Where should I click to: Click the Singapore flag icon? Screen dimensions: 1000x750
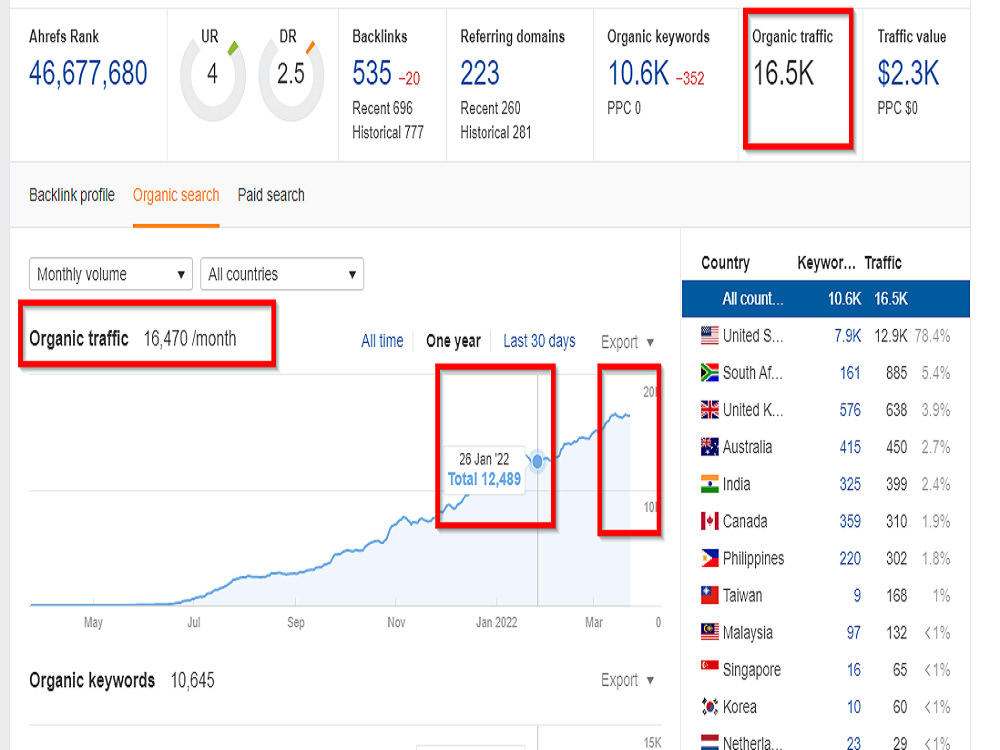tap(710, 666)
